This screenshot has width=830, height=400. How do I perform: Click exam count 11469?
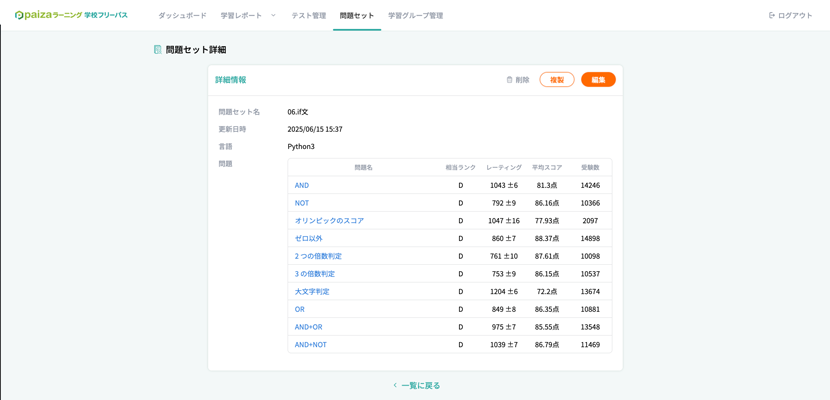[x=590, y=344]
